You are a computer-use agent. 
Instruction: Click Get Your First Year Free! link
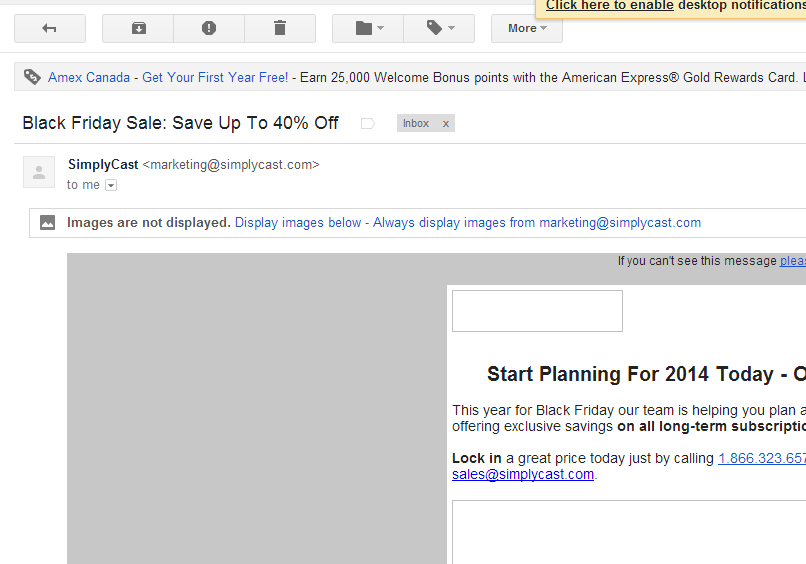coord(215,78)
